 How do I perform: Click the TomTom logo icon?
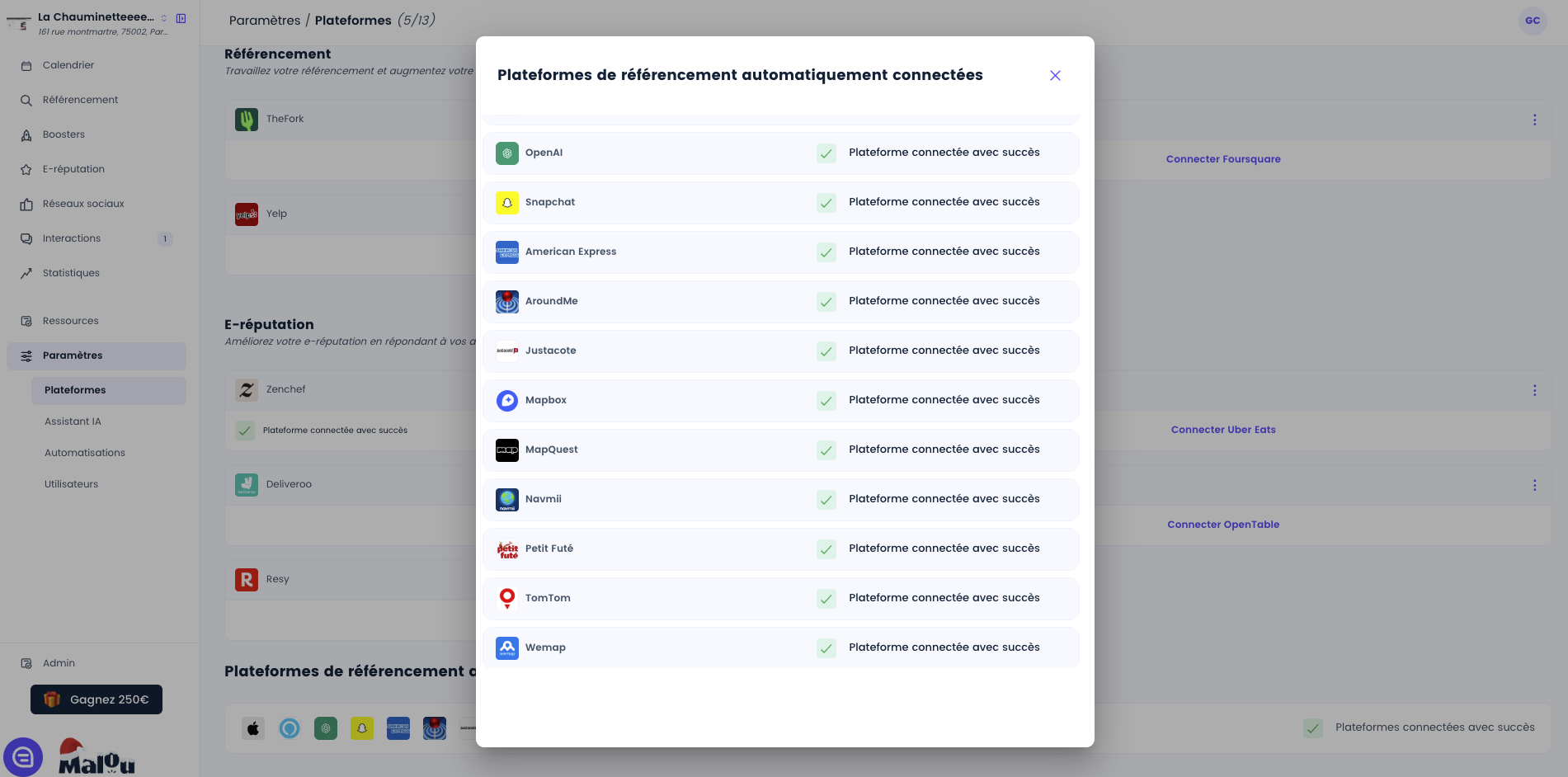pyautogui.click(x=507, y=599)
